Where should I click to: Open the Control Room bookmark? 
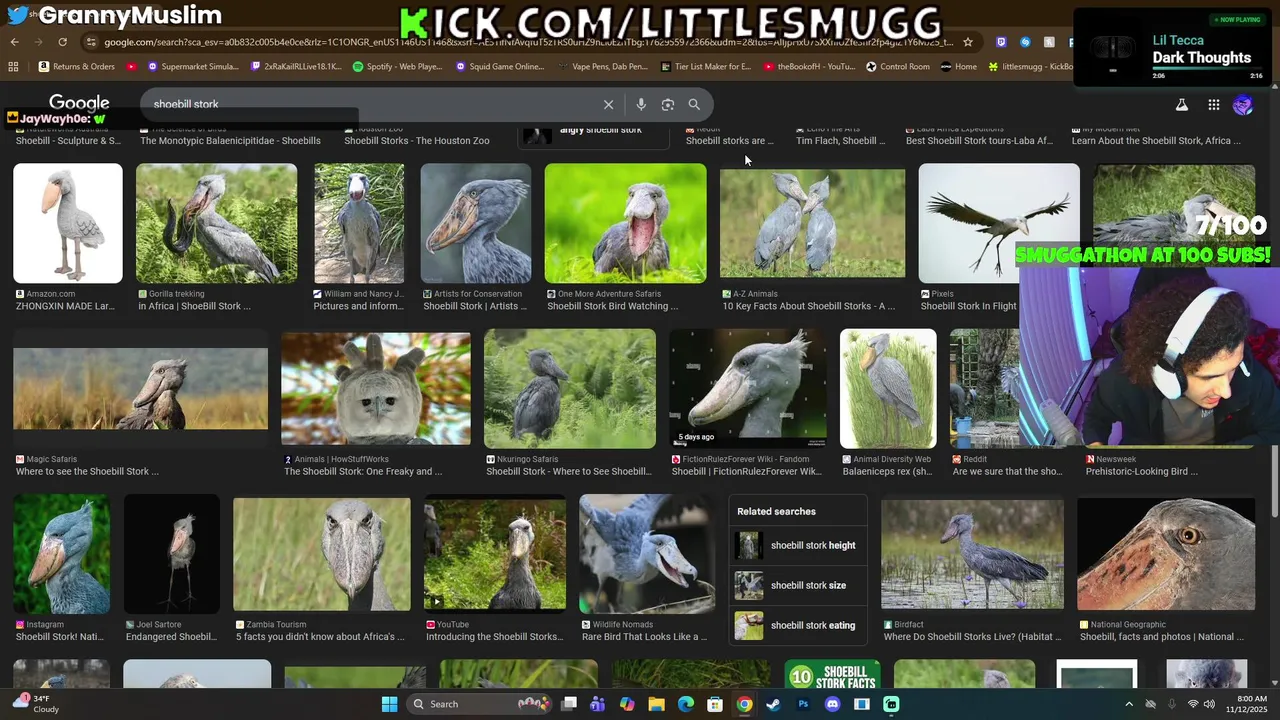coord(898,67)
